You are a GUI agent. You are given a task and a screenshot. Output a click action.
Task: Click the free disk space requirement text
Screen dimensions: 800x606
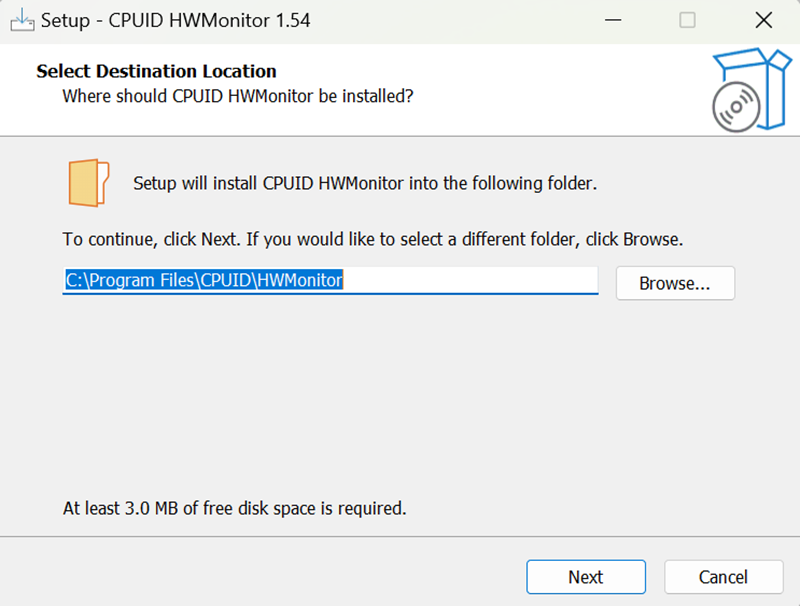coord(235,508)
